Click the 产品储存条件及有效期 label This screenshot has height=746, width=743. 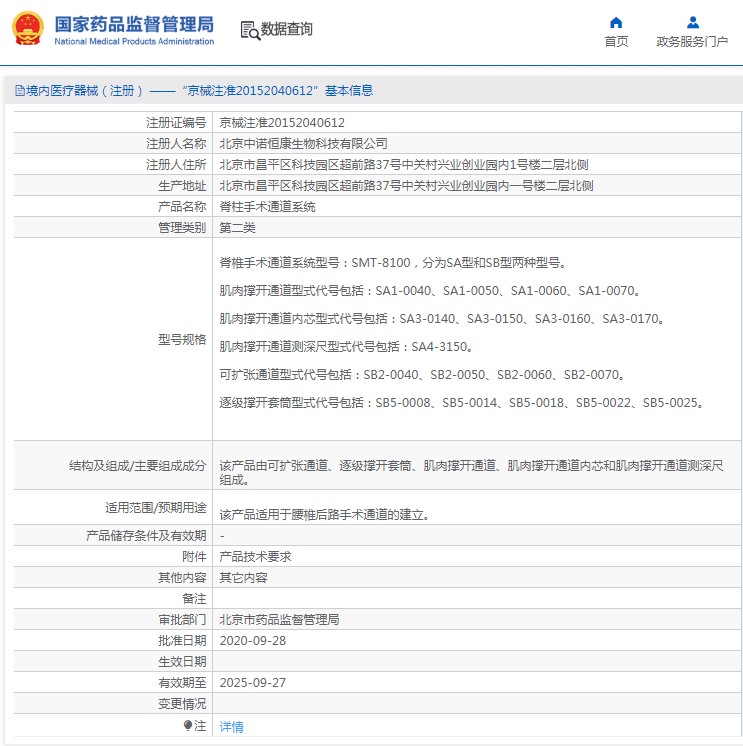pyautogui.click(x=146, y=536)
